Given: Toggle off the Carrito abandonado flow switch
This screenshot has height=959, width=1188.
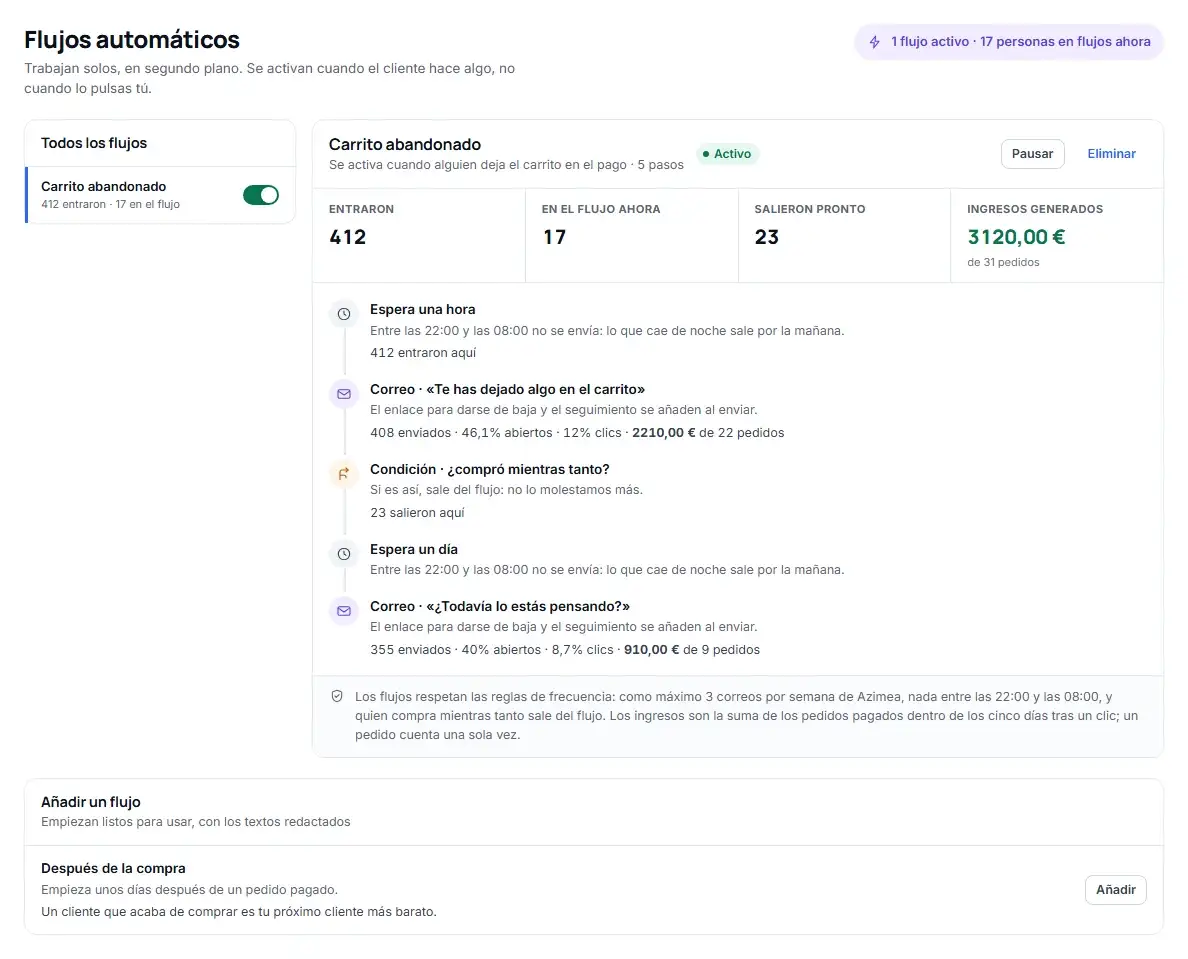Looking at the screenshot, I should 261,195.
